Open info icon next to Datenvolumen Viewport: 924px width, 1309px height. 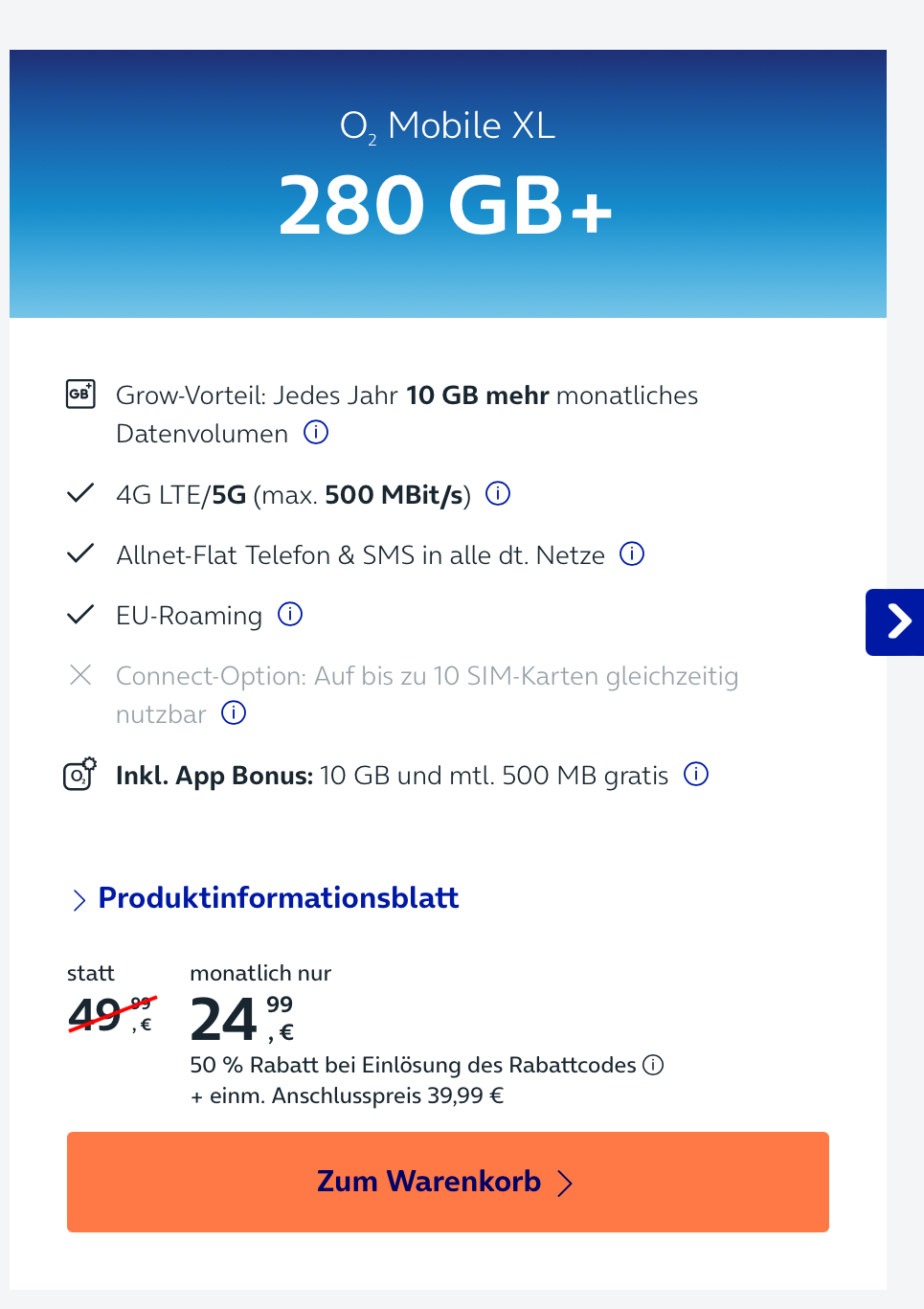316,433
